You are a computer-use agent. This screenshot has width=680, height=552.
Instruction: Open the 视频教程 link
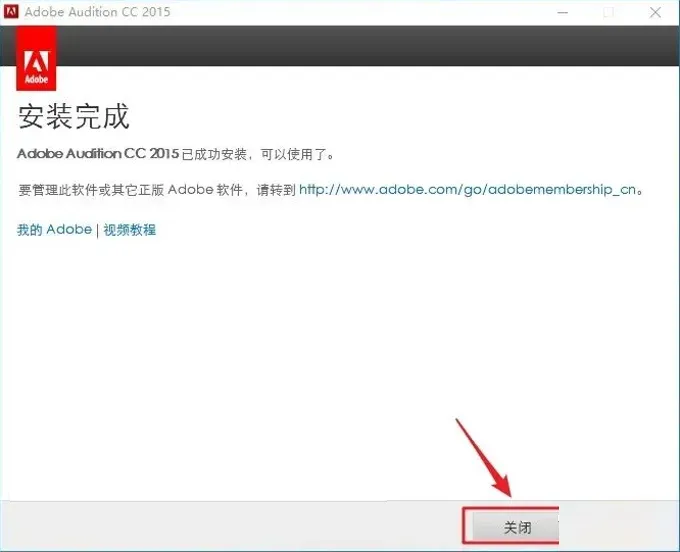(x=130, y=230)
